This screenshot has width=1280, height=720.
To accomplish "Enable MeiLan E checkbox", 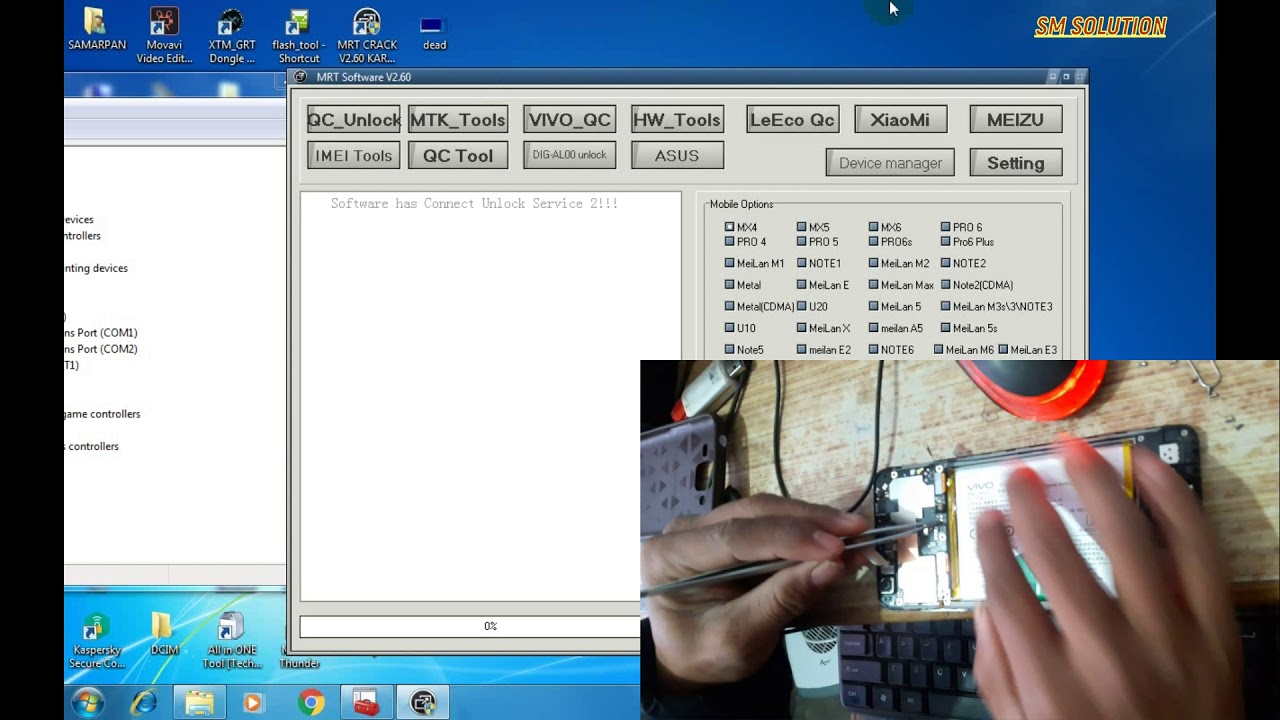I will (801, 285).
